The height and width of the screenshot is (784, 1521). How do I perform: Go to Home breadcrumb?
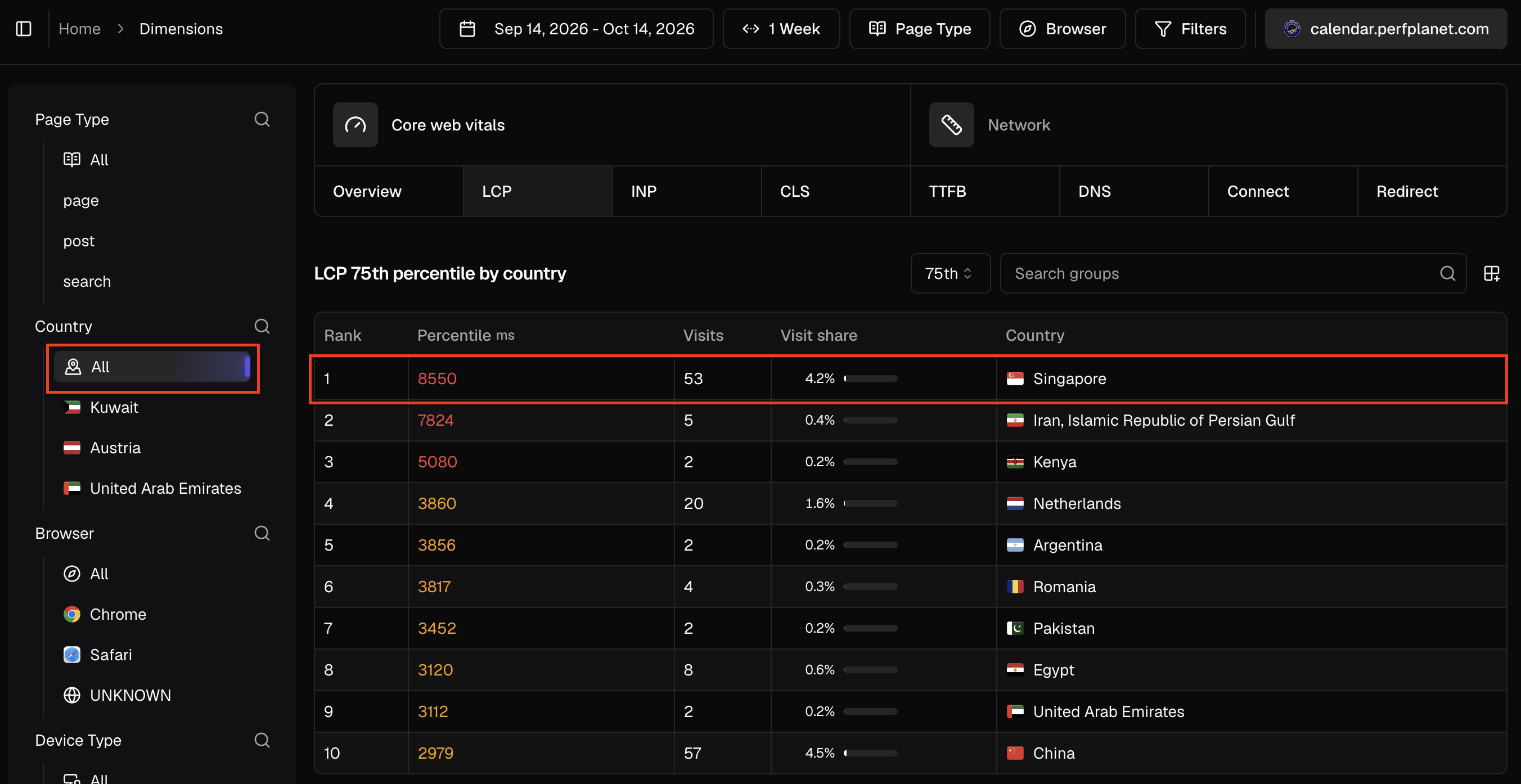coord(80,28)
